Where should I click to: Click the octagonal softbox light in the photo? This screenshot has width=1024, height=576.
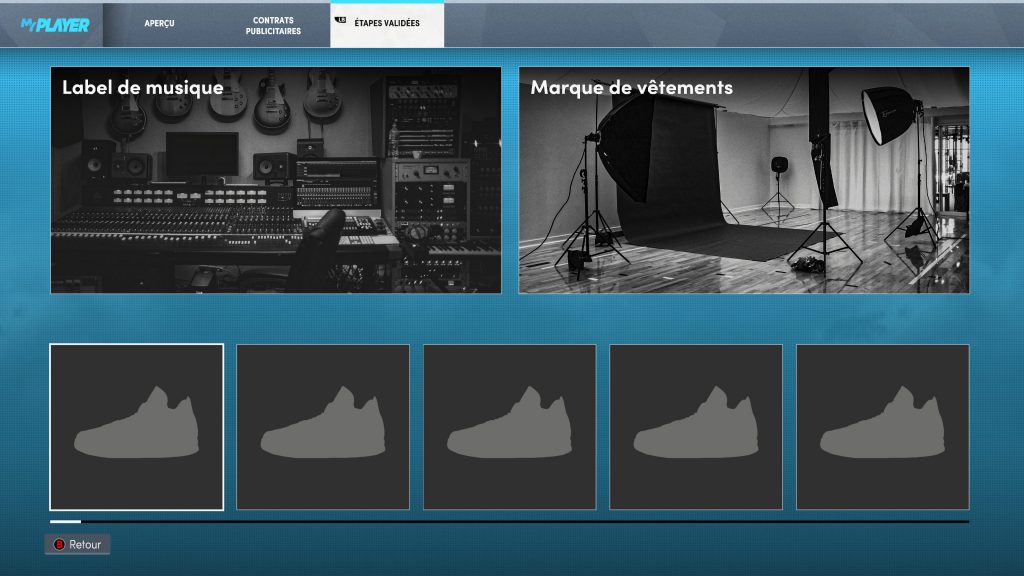click(x=888, y=115)
